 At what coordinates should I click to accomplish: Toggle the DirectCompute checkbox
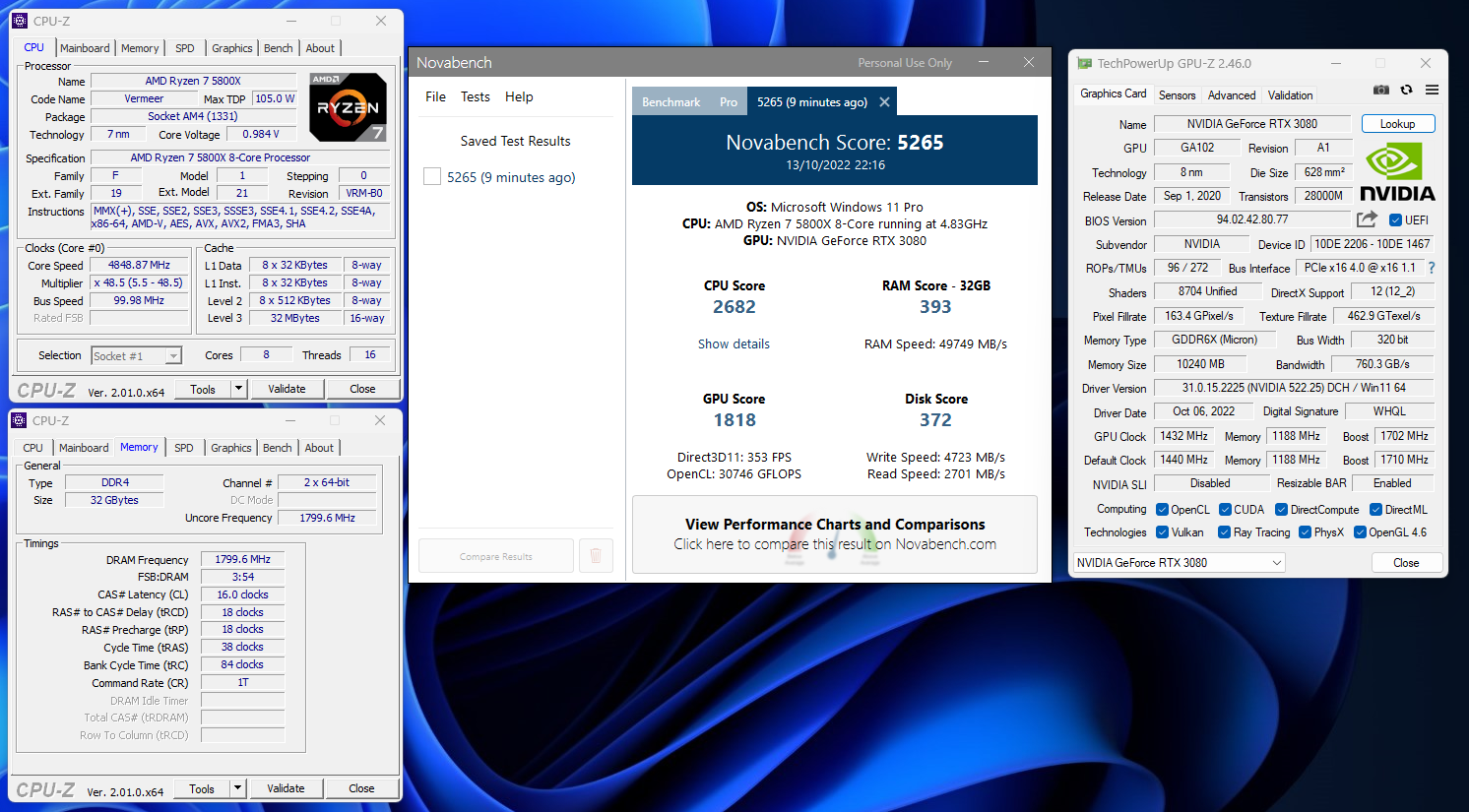pyautogui.click(x=1281, y=510)
